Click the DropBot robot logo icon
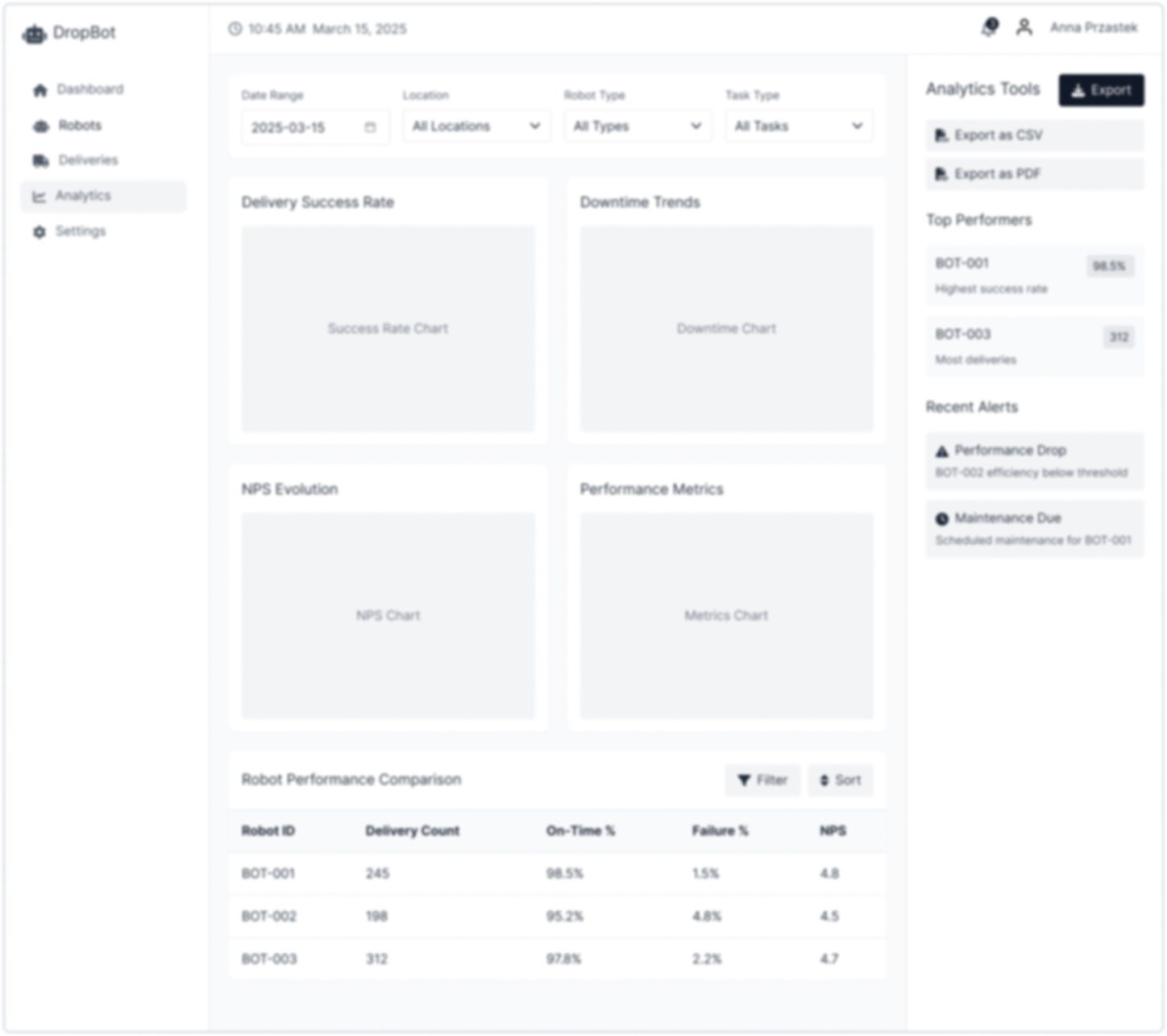The image size is (1167, 1036). click(34, 34)
